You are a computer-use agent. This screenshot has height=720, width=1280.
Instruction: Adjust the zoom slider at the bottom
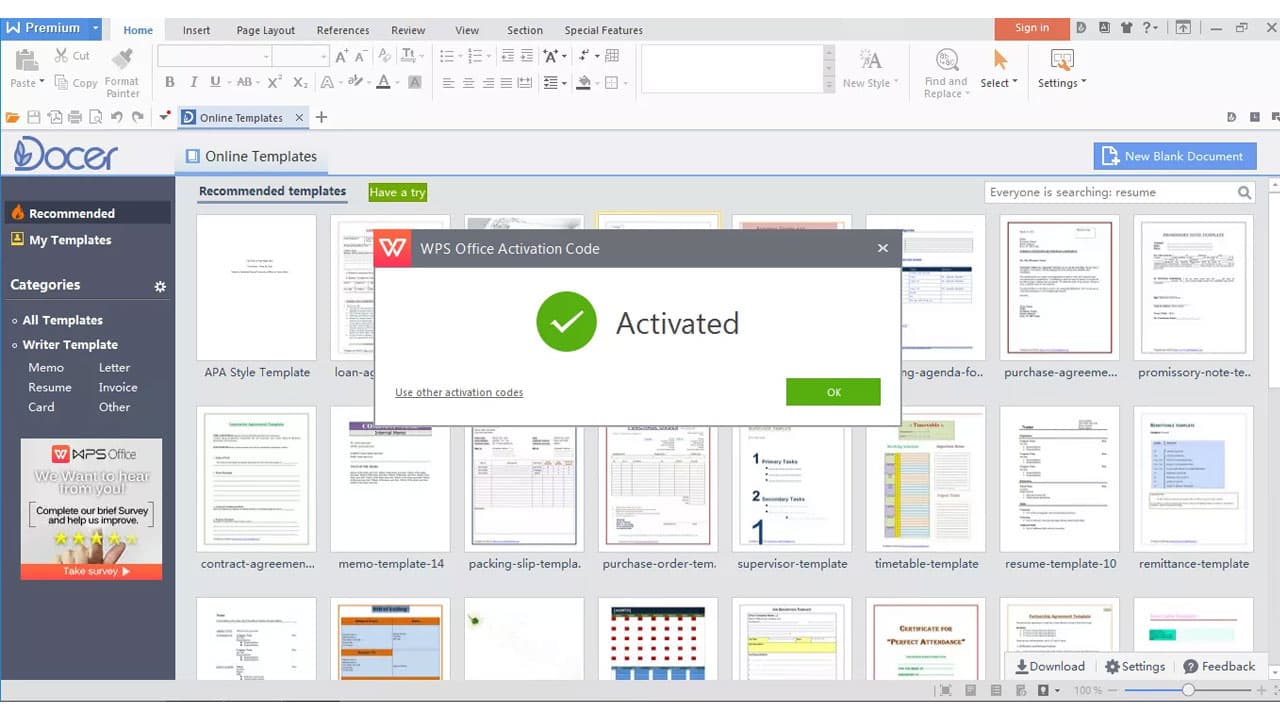click(1187, 689)
